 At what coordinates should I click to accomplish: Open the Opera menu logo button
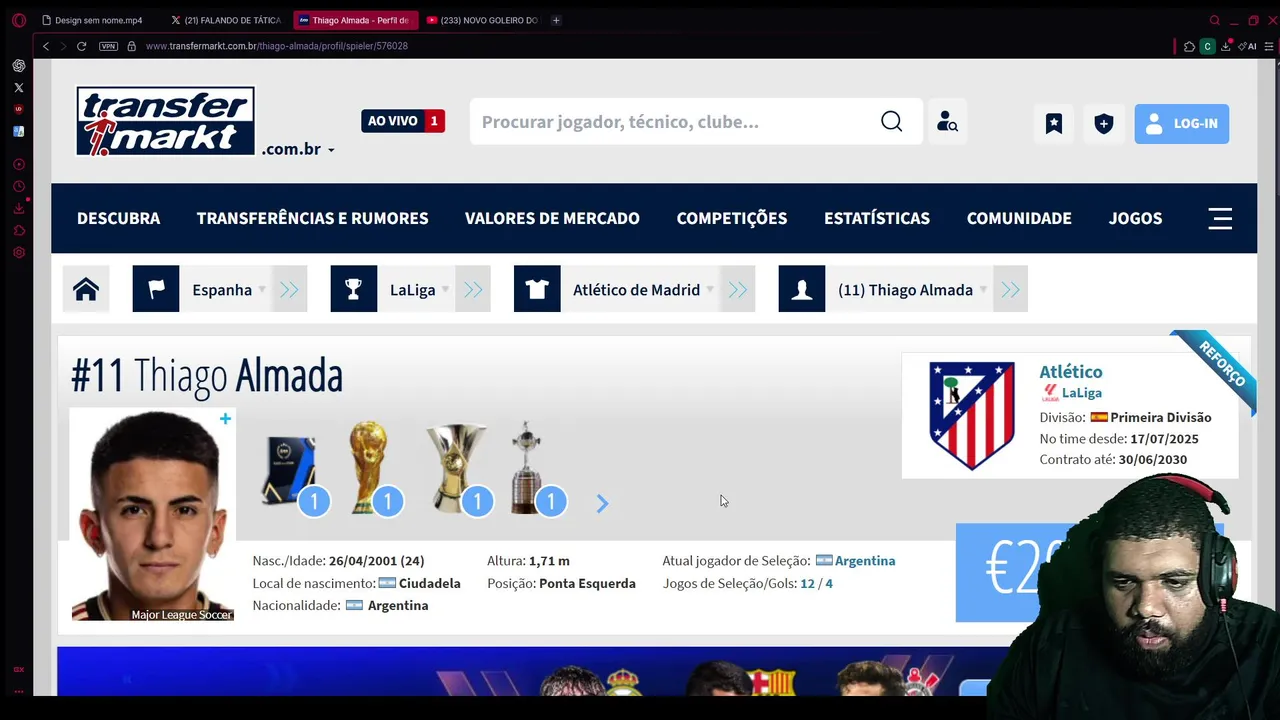pos(18,20)
